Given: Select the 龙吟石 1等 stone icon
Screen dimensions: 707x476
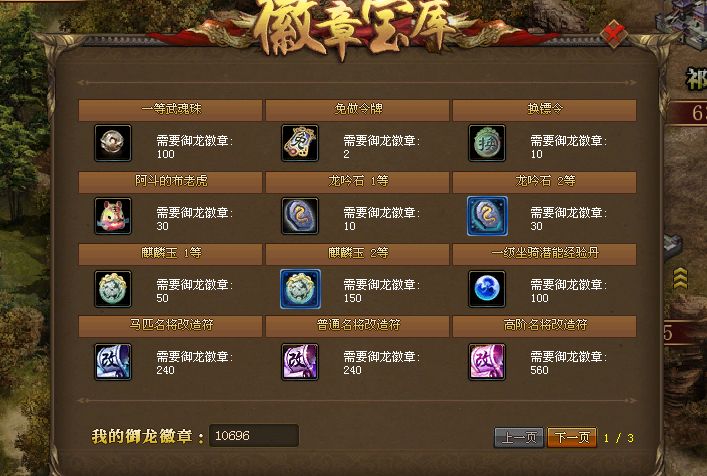Looking at the screenshot, I should 300,216.
